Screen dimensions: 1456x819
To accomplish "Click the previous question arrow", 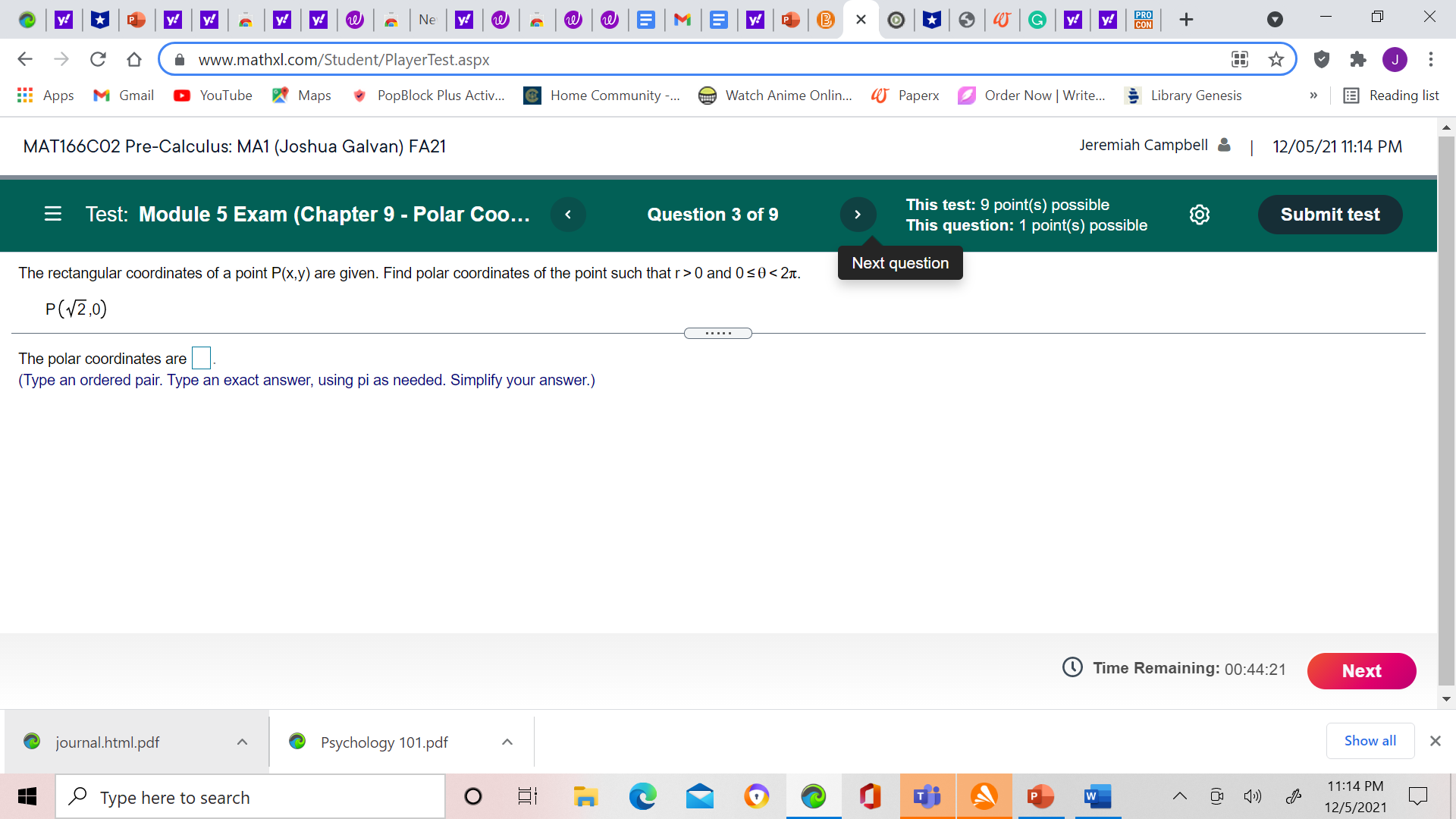I will (568, 215).
